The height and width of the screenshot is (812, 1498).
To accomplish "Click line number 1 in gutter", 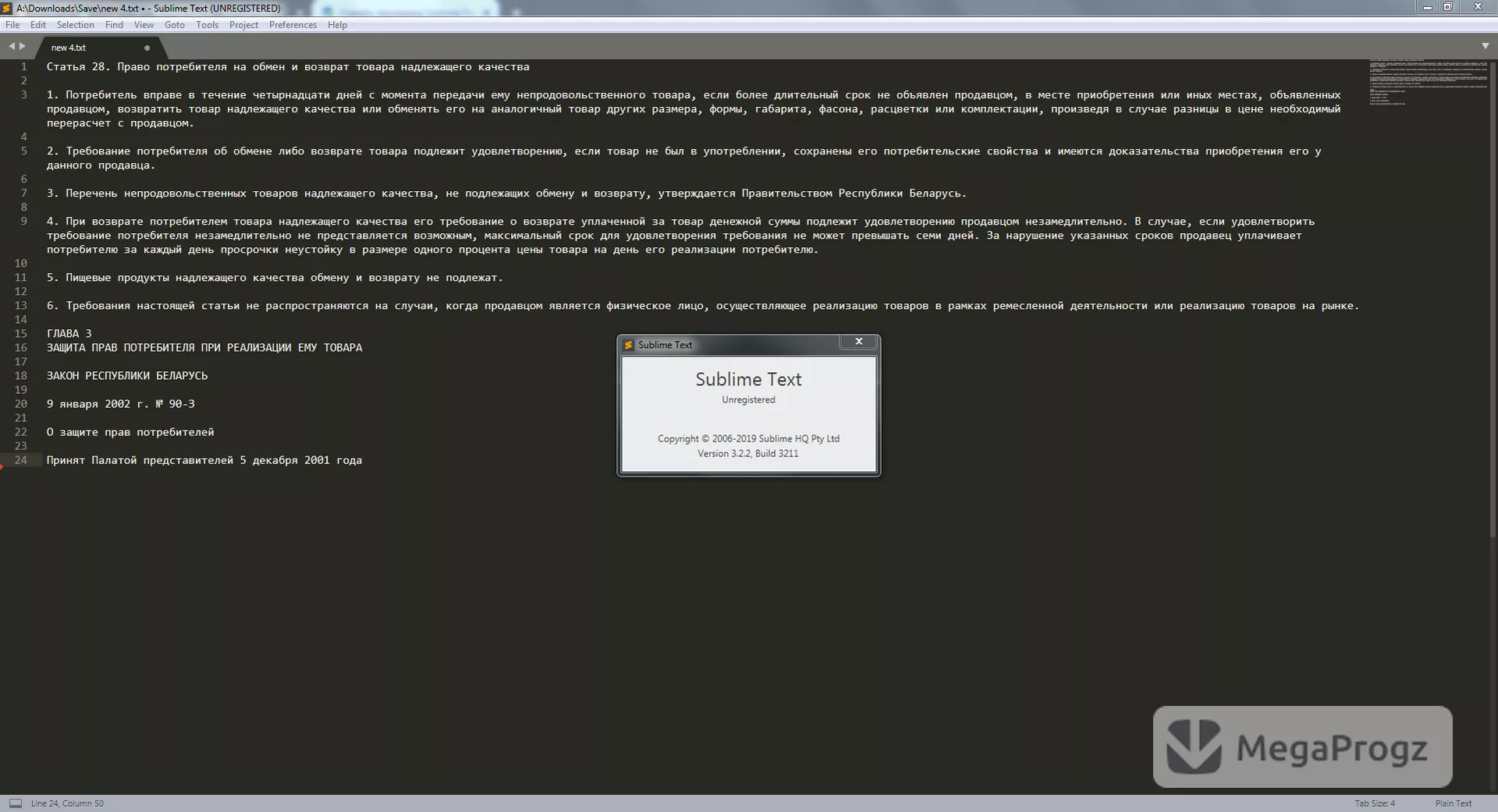I will [23, 66].
